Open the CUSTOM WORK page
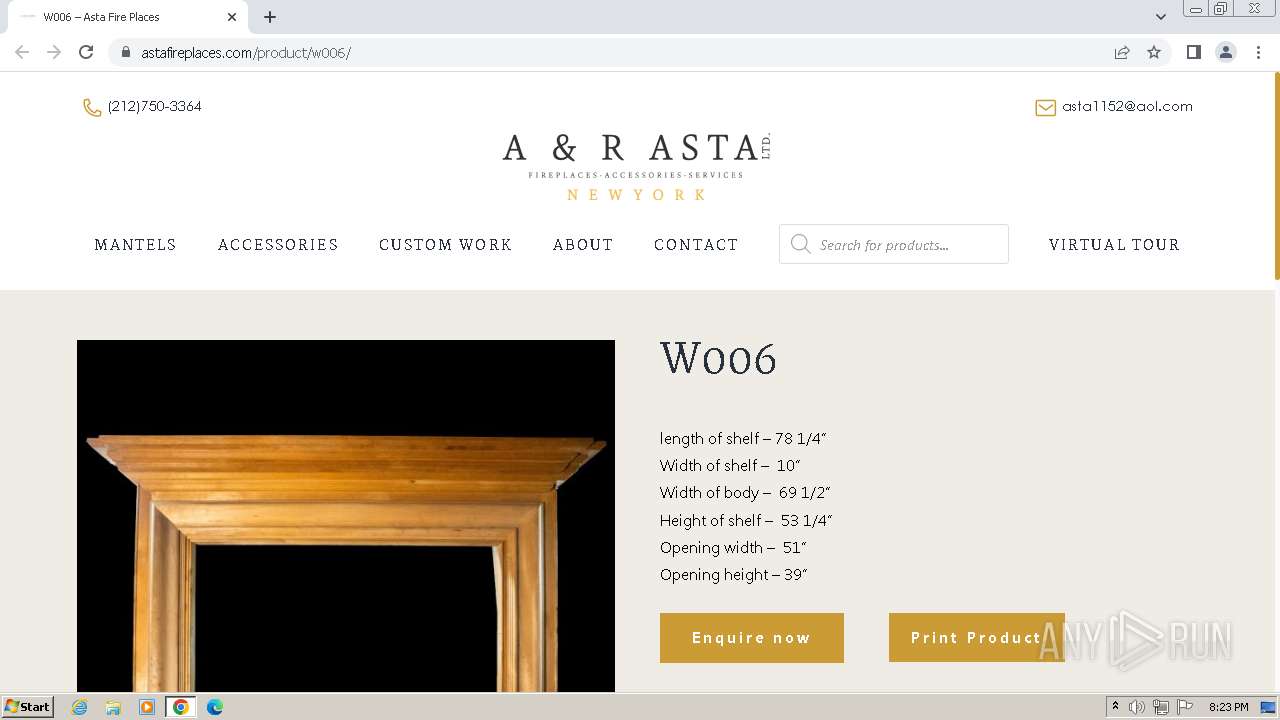The image size is (1280, 720). coord(445,245)
